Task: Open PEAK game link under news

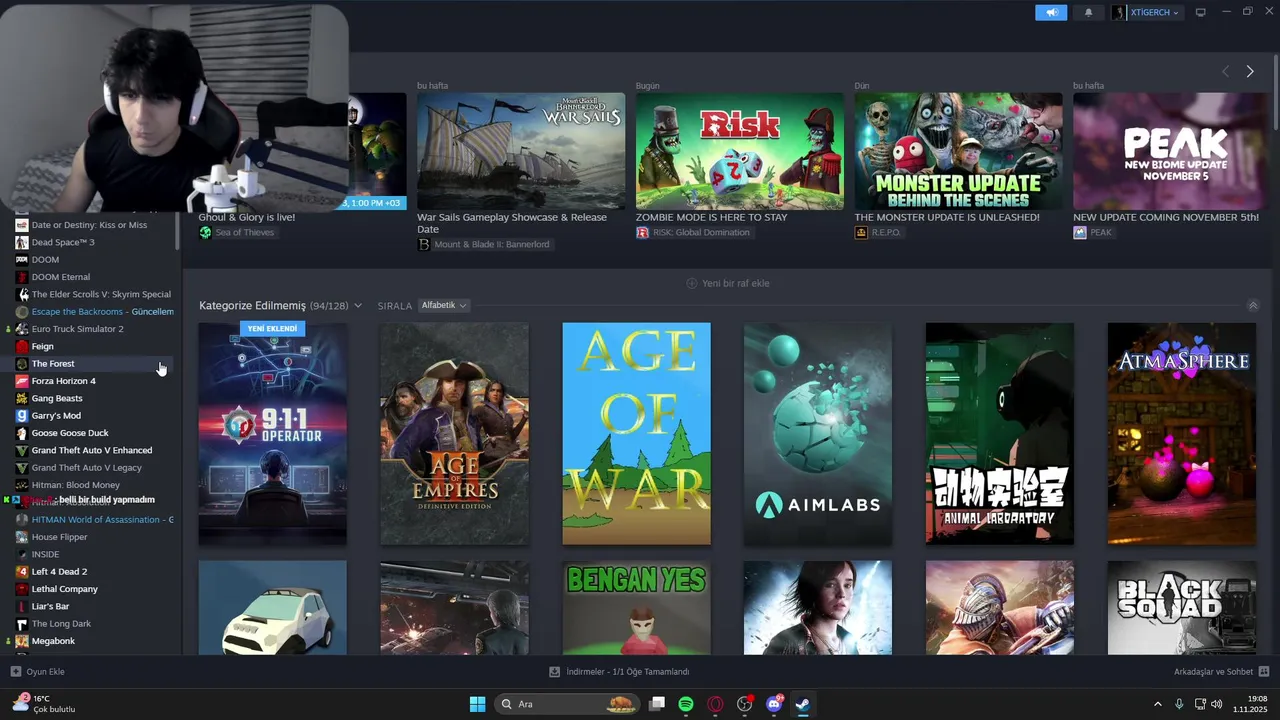Action: [1093, 232]
